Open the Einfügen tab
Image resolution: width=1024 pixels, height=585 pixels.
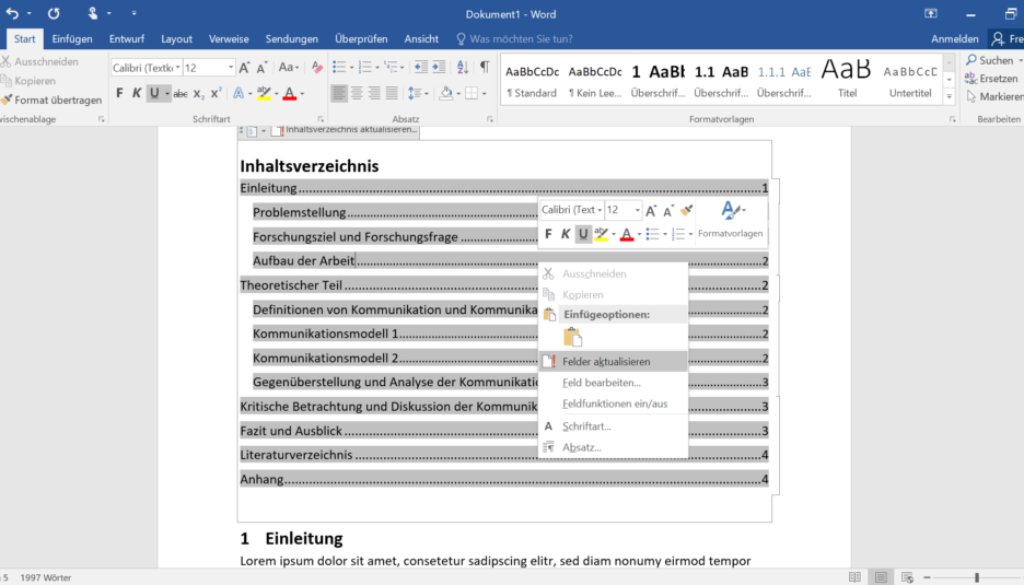72,39
